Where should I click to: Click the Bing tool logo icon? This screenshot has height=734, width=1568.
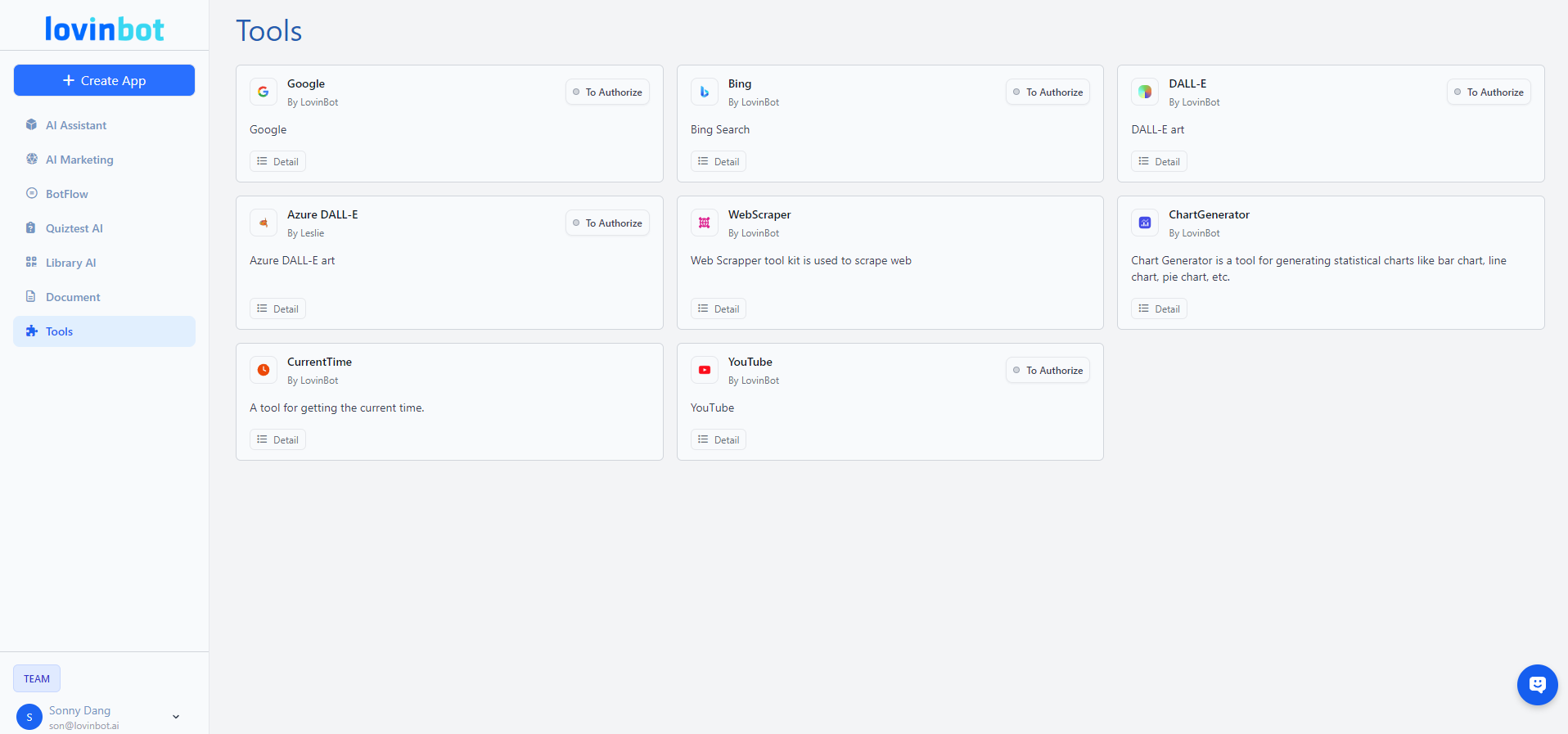(x=705, y=92)
